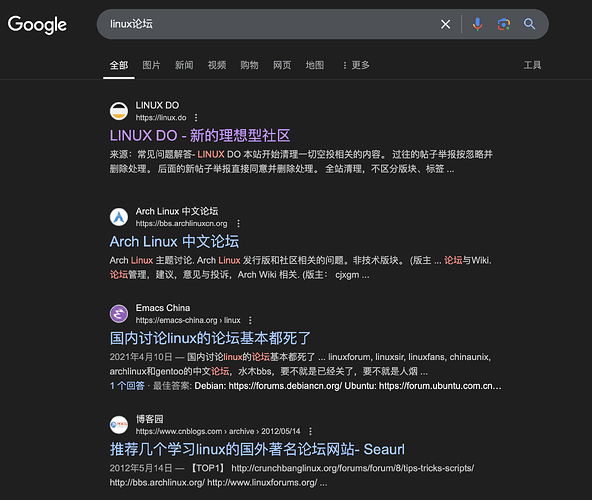This screenshot has height=500, width=592.
Task: Click the LINUX DO site name
Action: click(x=157, y=105)
